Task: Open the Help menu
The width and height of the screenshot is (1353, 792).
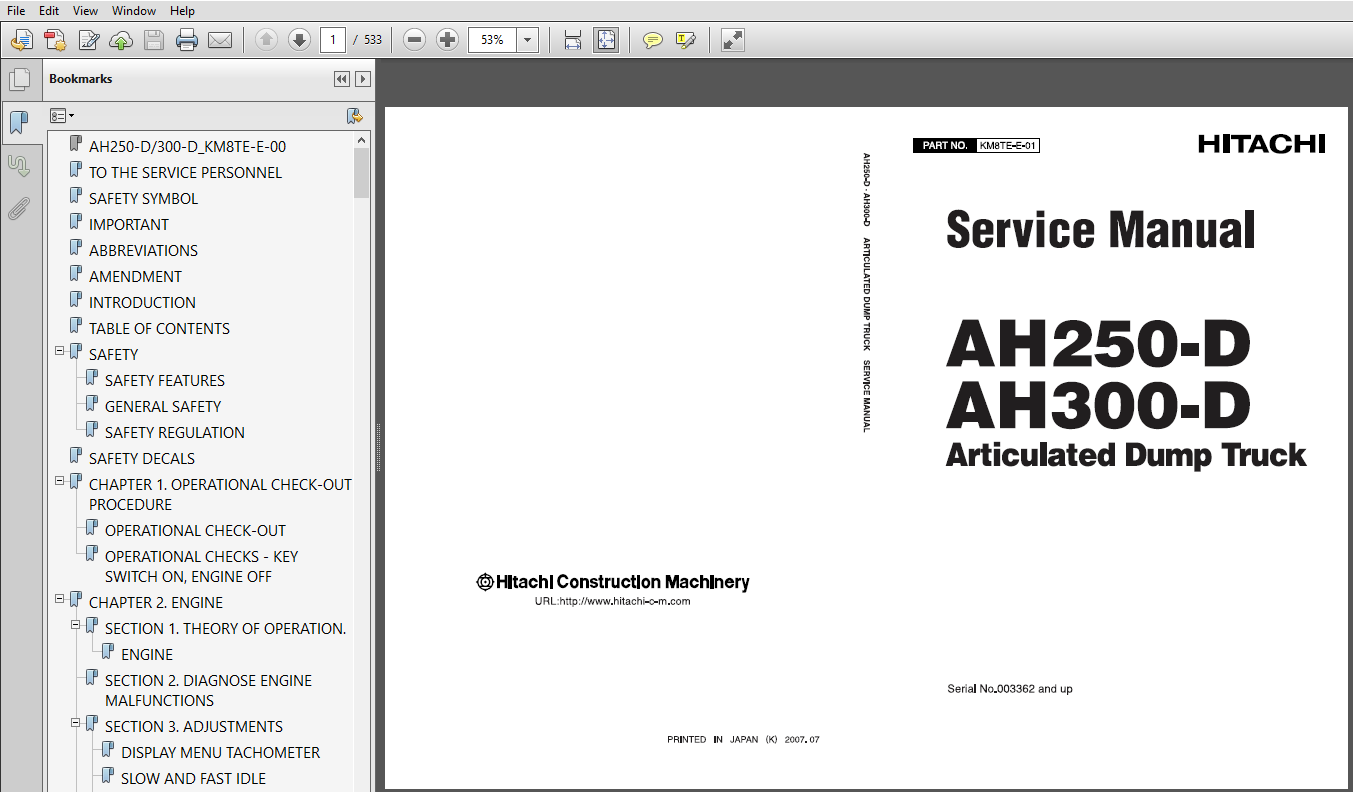Action: click(182, 11)
